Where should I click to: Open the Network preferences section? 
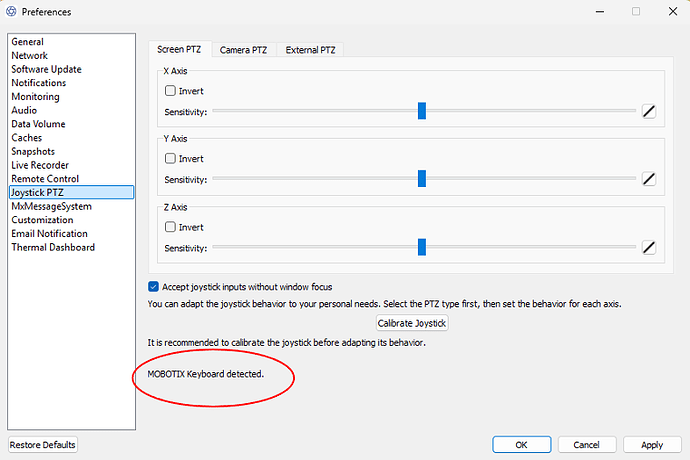tap(71, 55)
